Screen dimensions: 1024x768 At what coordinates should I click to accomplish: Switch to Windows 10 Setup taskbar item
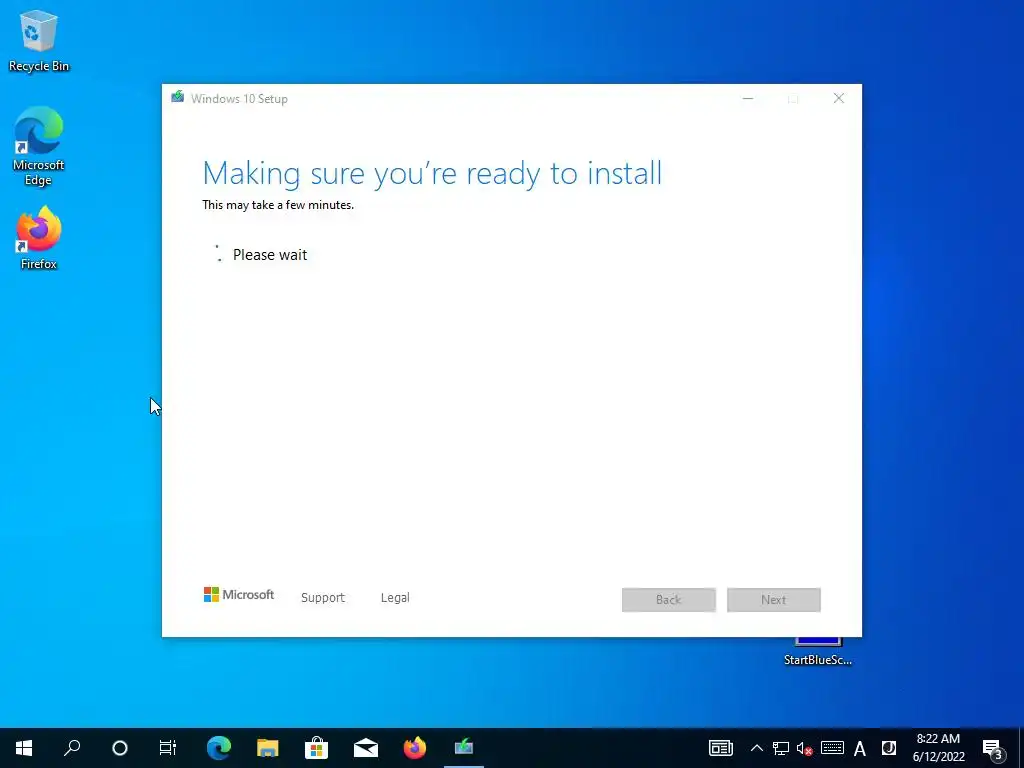pos(464,748)
